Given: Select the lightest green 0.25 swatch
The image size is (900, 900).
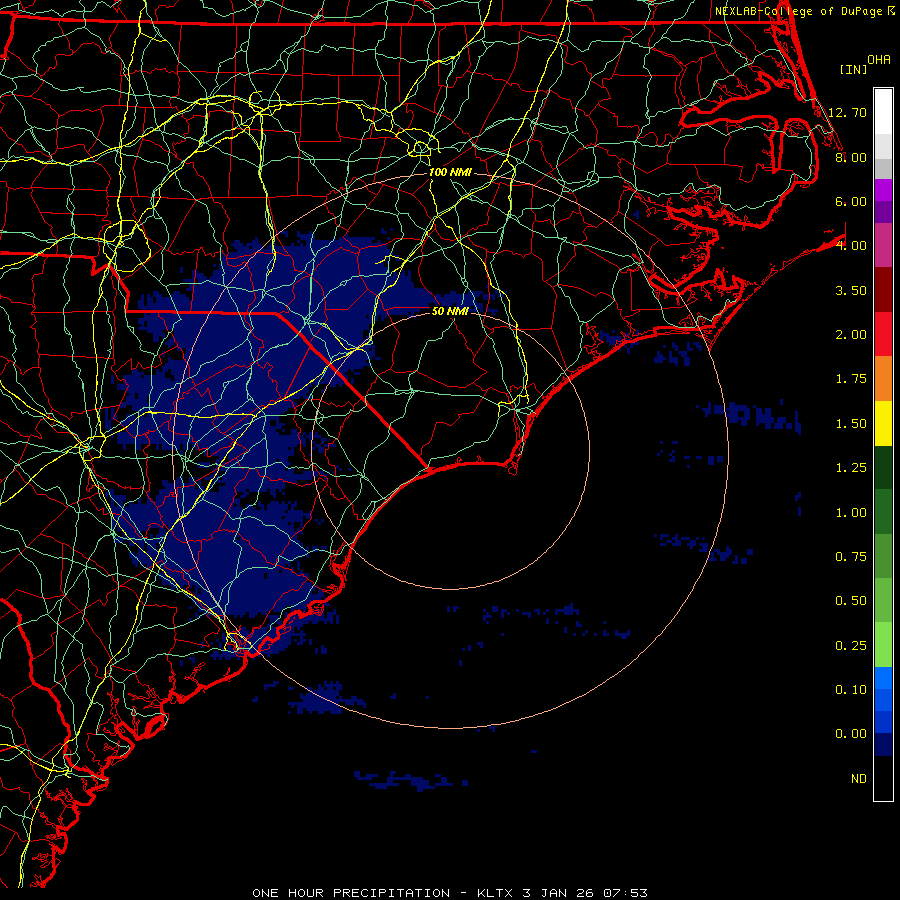Looking at the screenshot, I should point(883,645).
